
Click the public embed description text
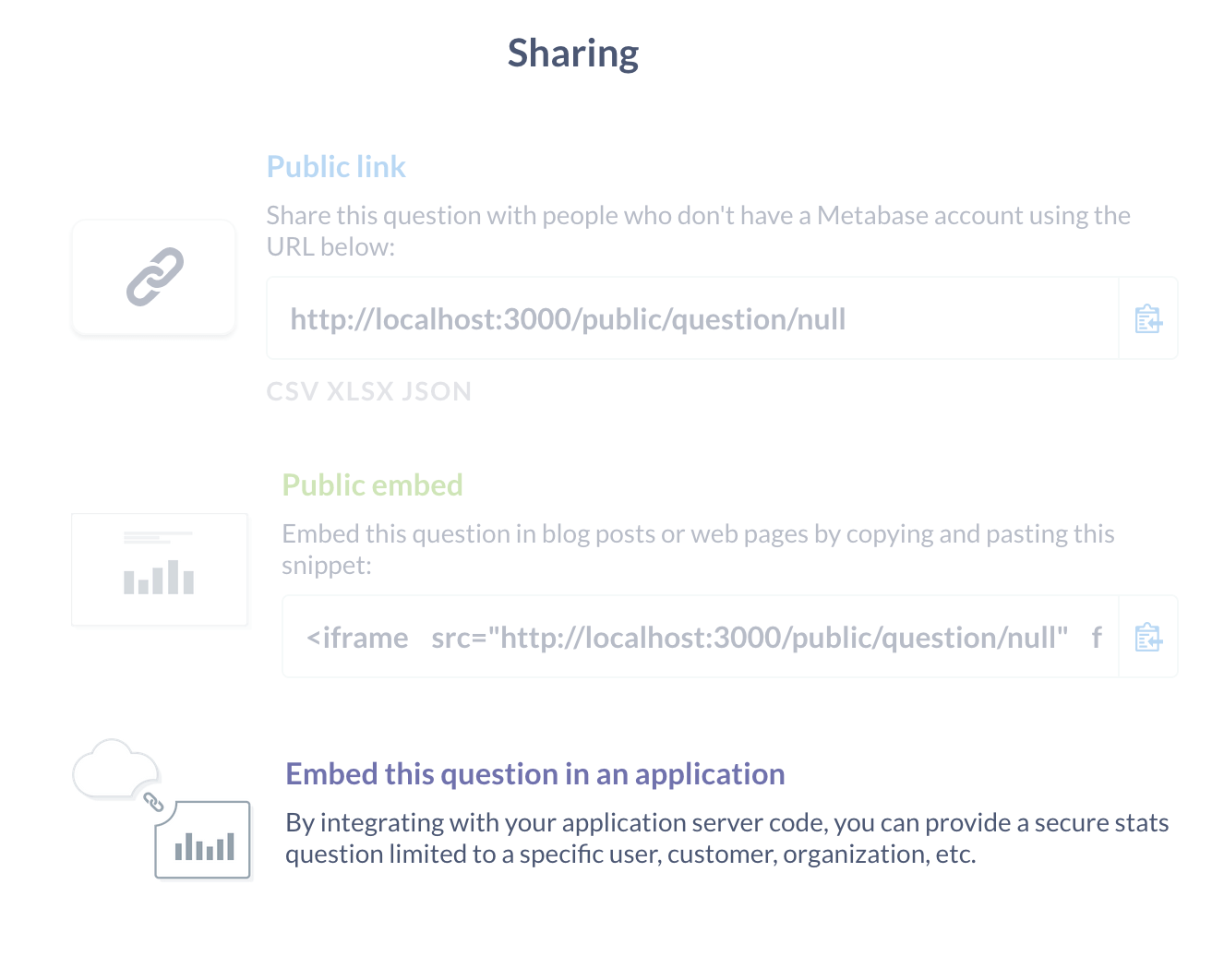pyautogui.click(x=699, y=549)
